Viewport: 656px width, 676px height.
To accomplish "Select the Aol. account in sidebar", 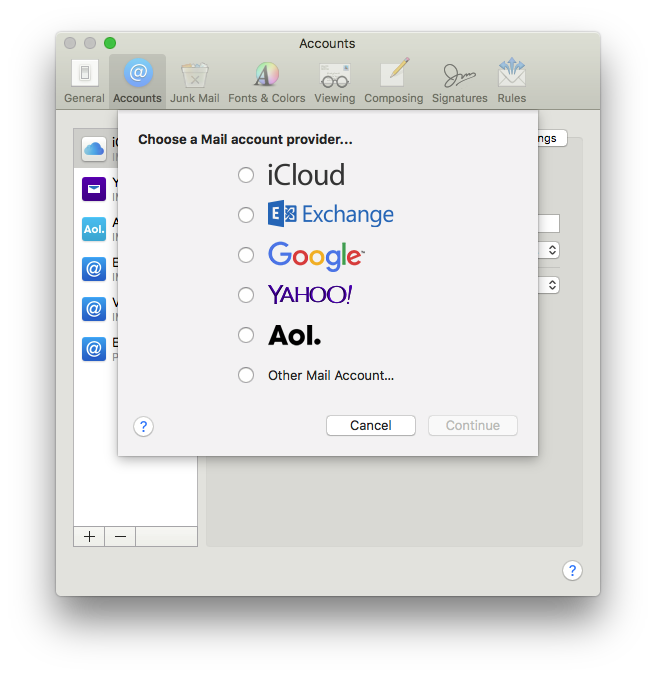I will pos(94,229).
